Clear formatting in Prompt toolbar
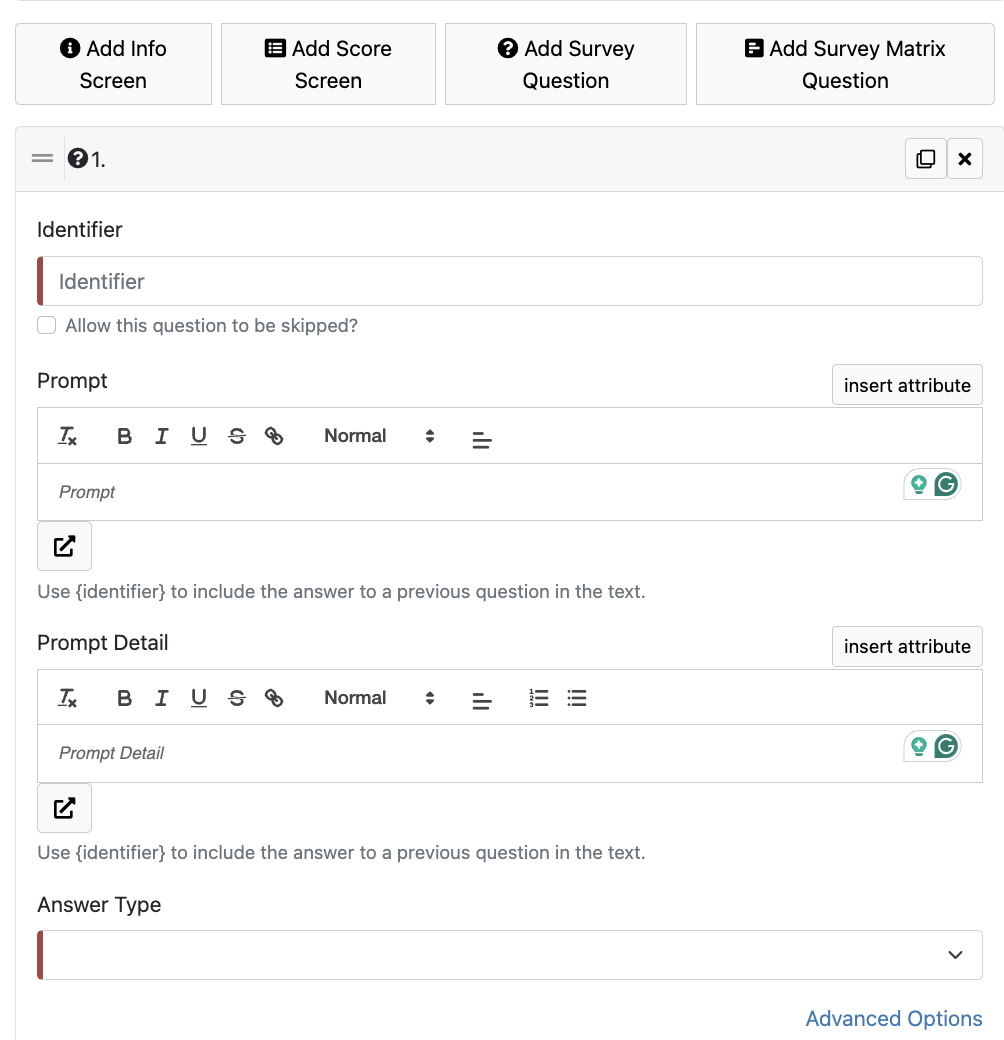 click(68, 436)
